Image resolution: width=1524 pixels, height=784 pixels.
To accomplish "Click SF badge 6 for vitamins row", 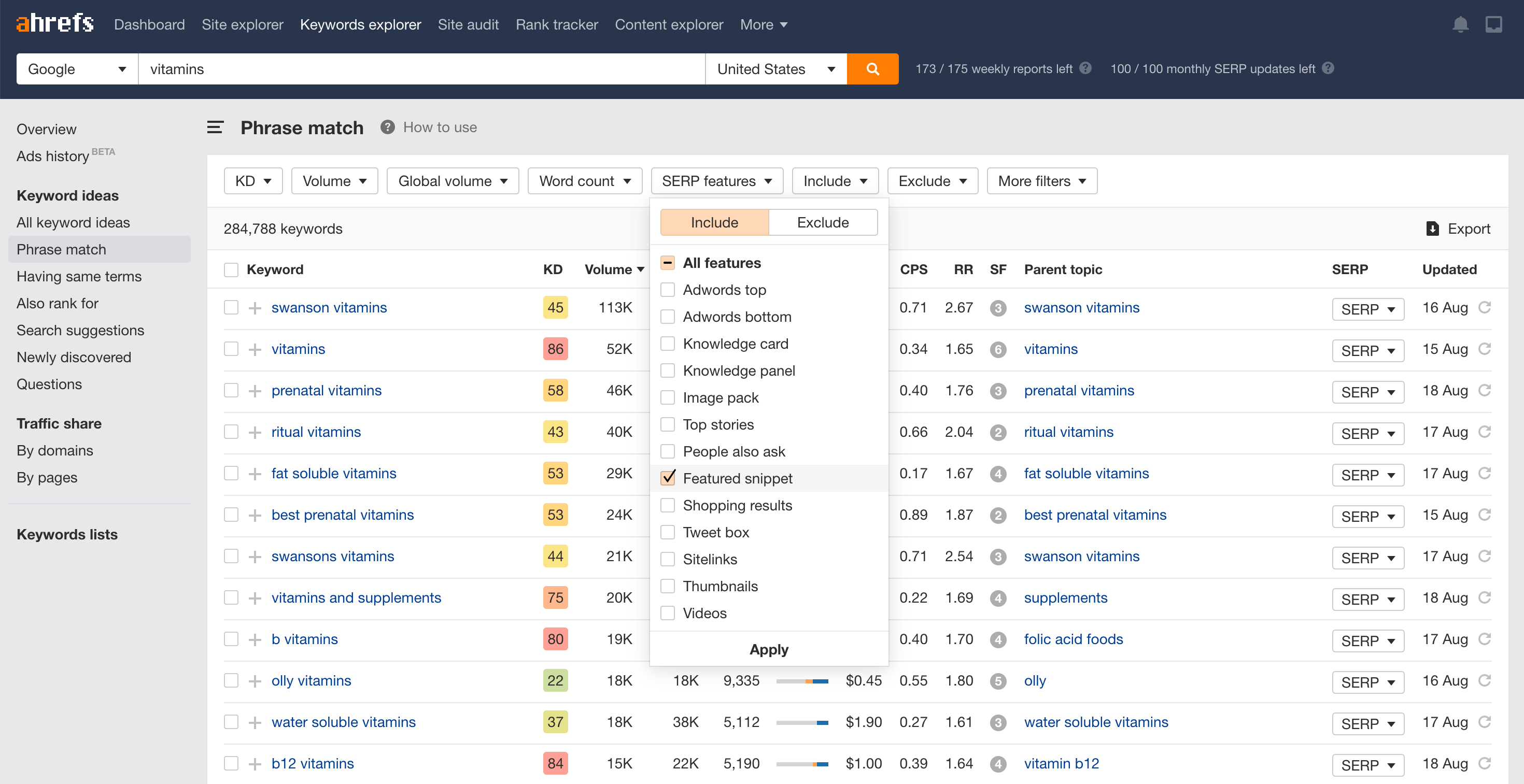I will [x=998, y=349].
